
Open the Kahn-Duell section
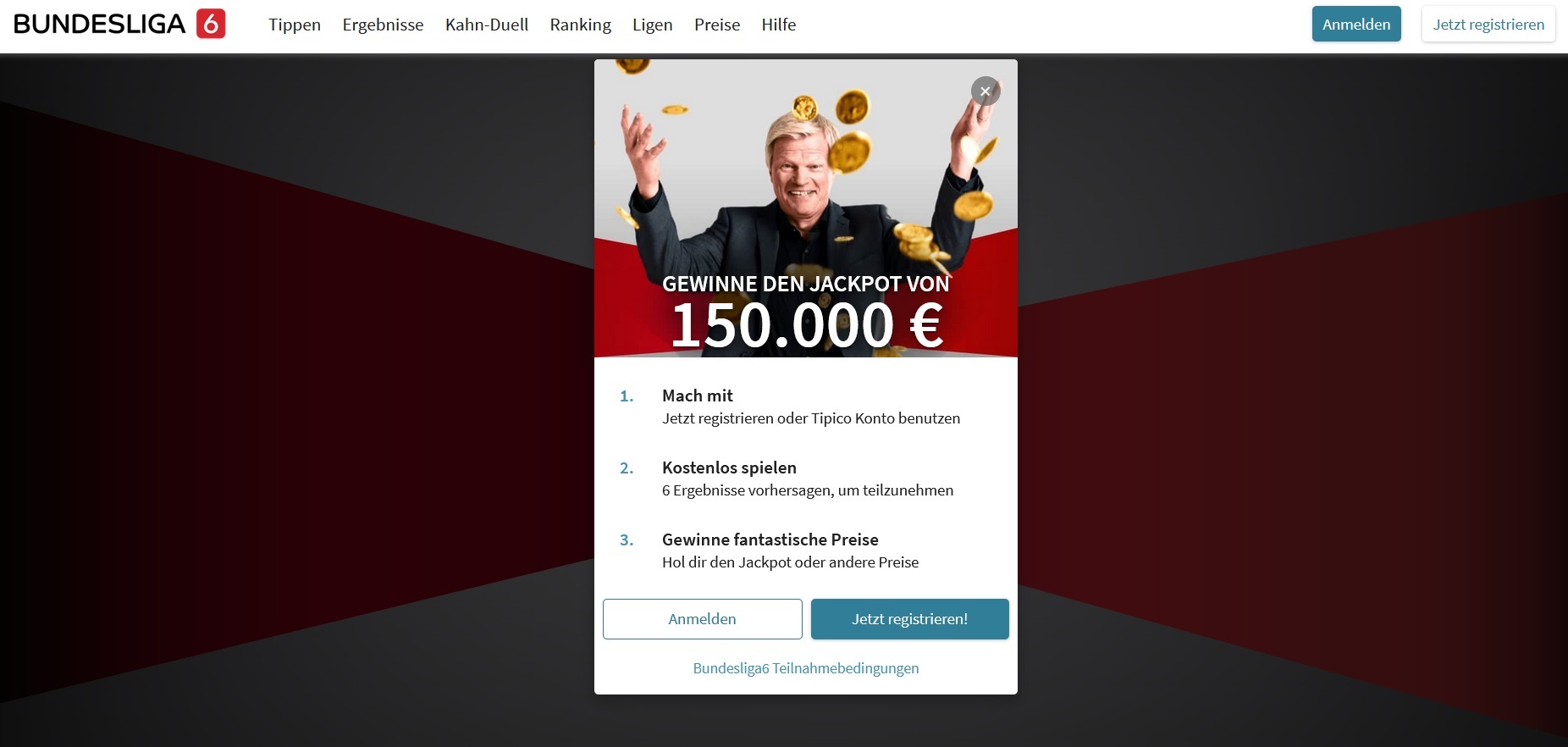click(487, 25)
